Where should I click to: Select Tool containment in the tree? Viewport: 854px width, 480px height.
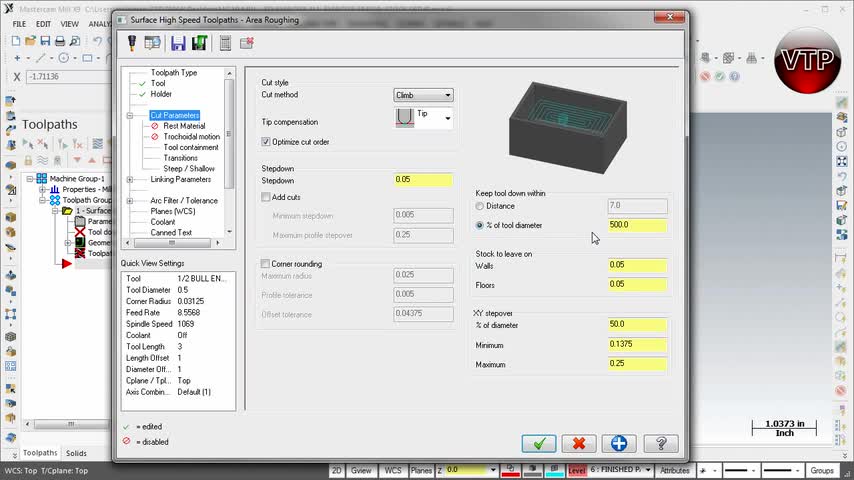tap(191, 147)
